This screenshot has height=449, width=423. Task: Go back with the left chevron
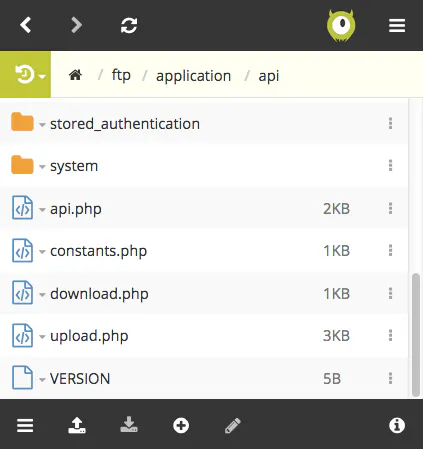(x=25, y=25)
